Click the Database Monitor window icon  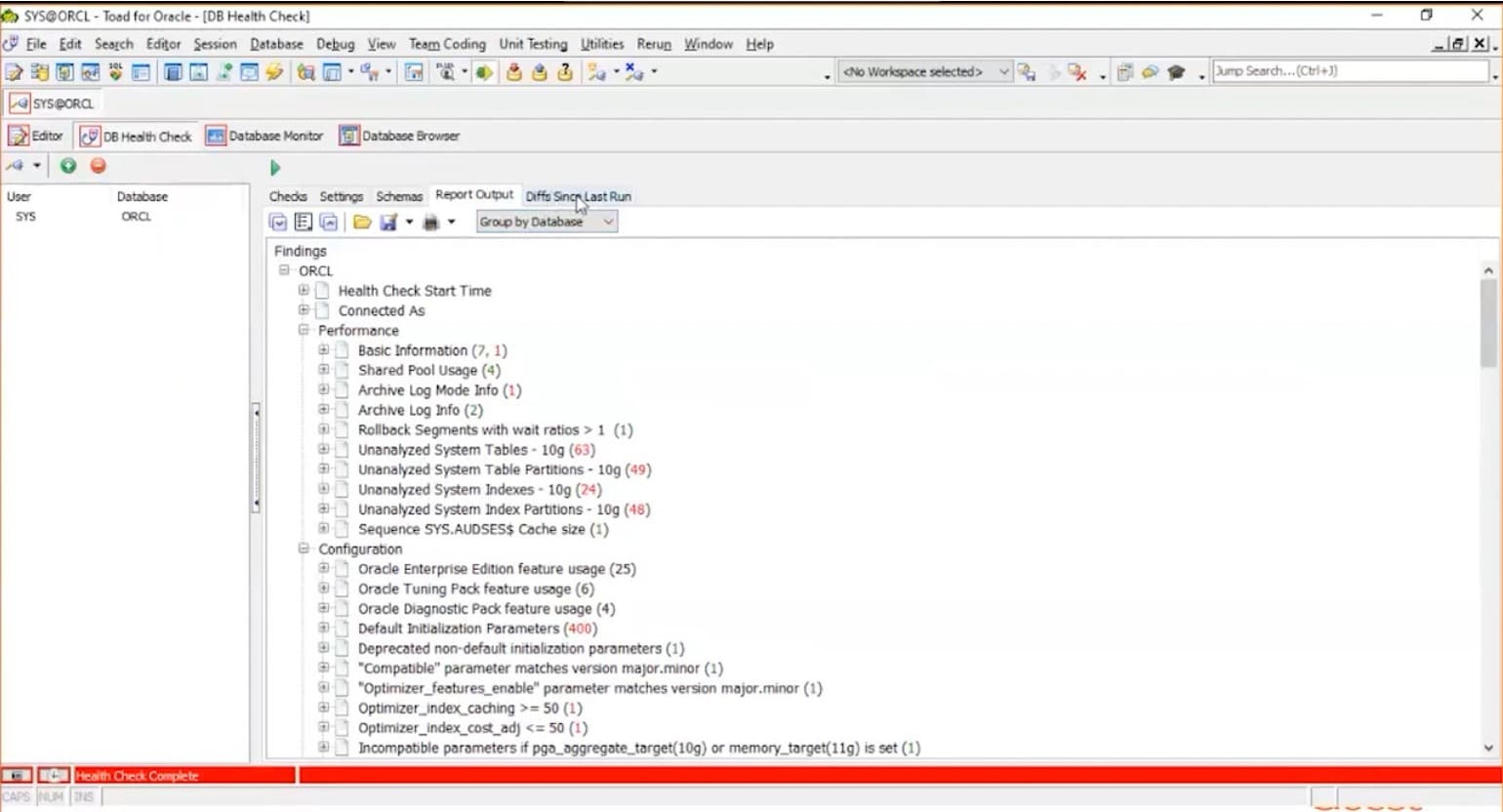[x=216, y=136]
